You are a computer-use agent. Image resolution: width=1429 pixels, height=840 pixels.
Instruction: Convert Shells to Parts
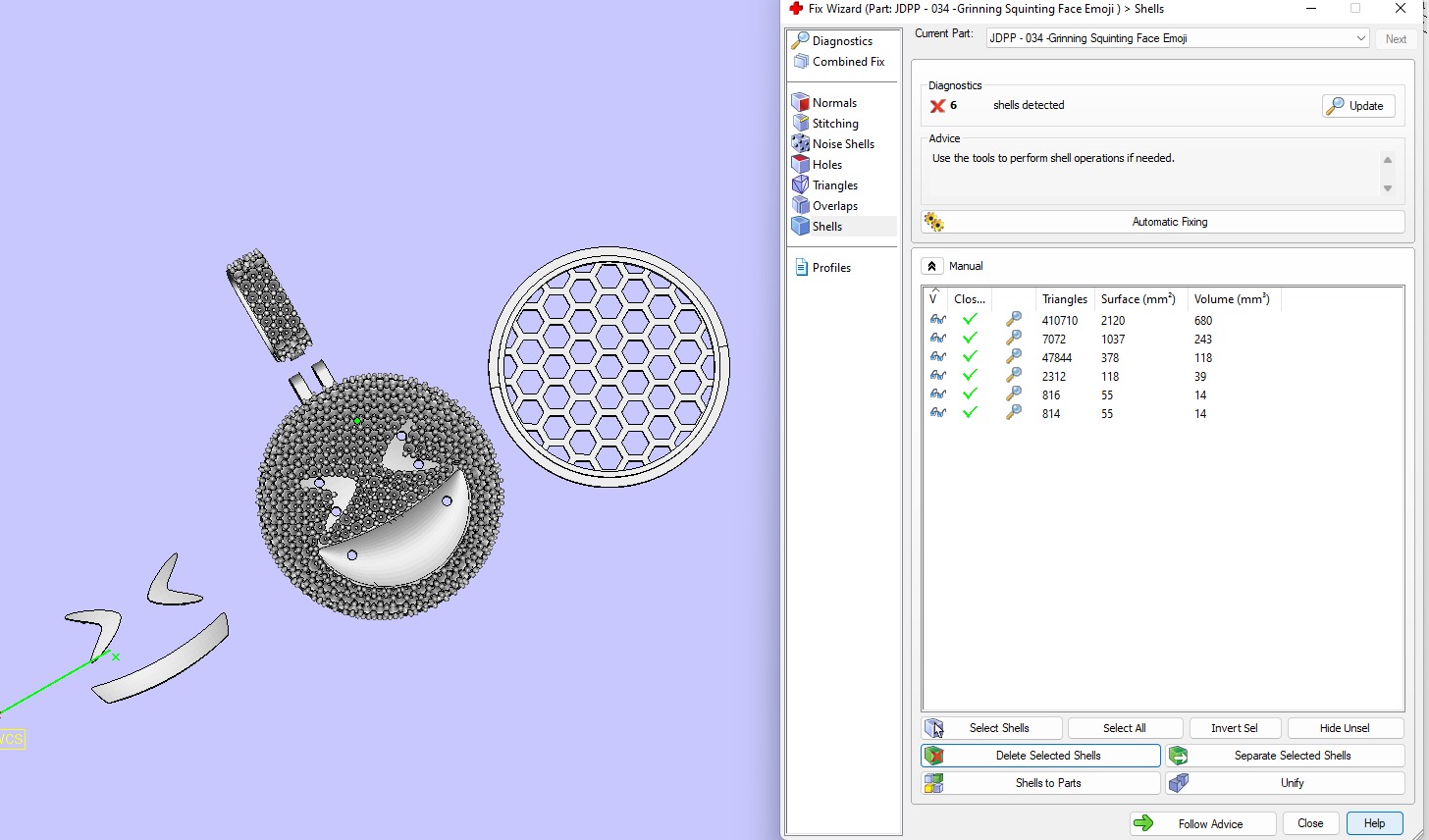click(1040, 783)
